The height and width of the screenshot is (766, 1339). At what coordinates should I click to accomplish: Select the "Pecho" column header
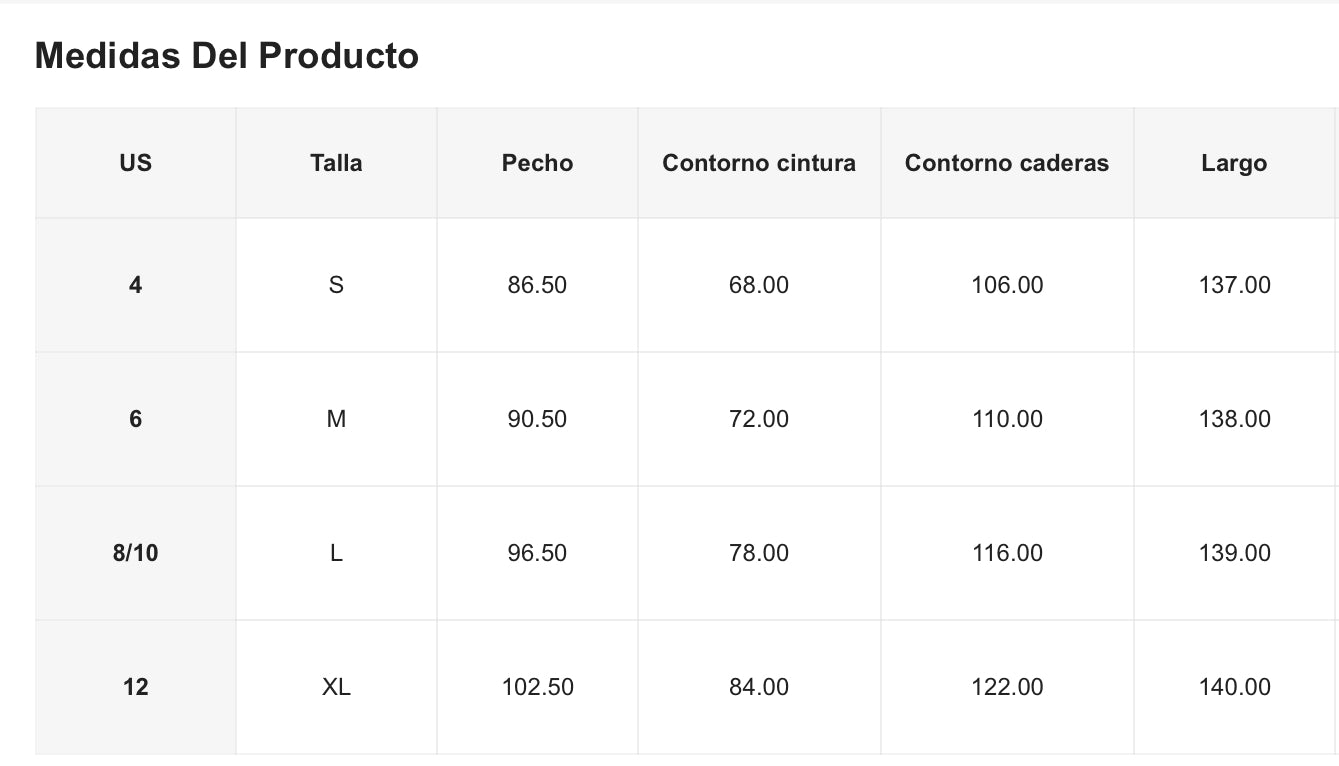coord(537,163)
